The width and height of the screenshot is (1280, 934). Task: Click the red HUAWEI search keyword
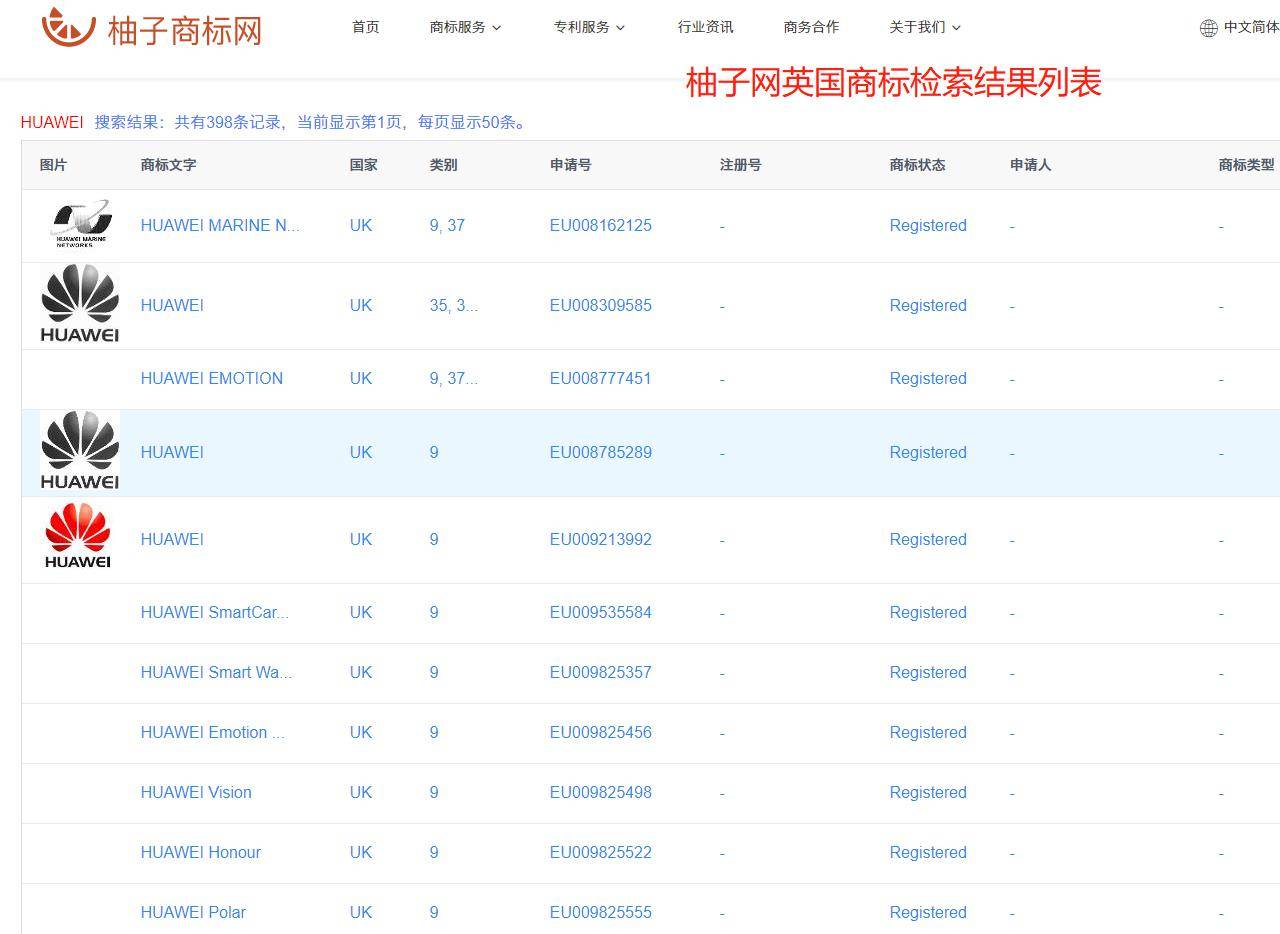51,122
